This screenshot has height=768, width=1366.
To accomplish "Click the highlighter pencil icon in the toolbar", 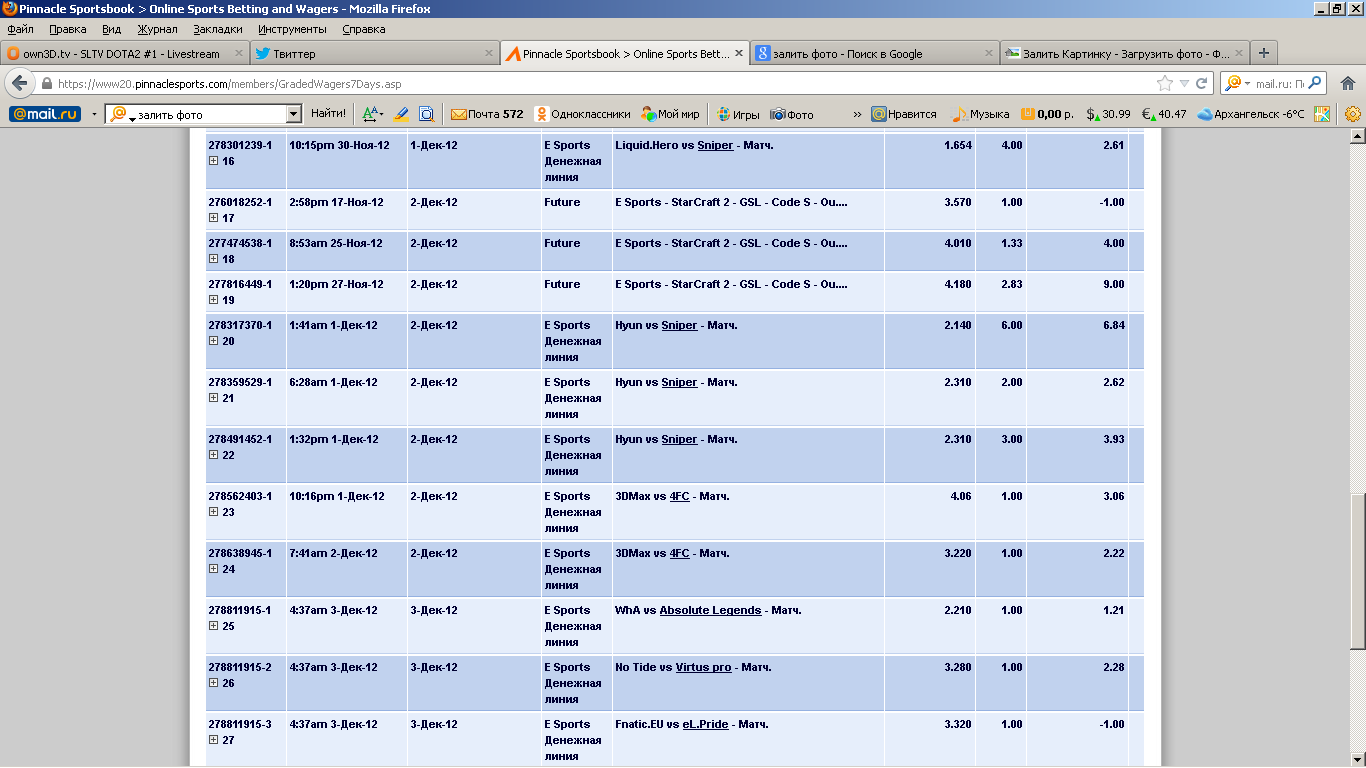I will [x=402, y=114].
